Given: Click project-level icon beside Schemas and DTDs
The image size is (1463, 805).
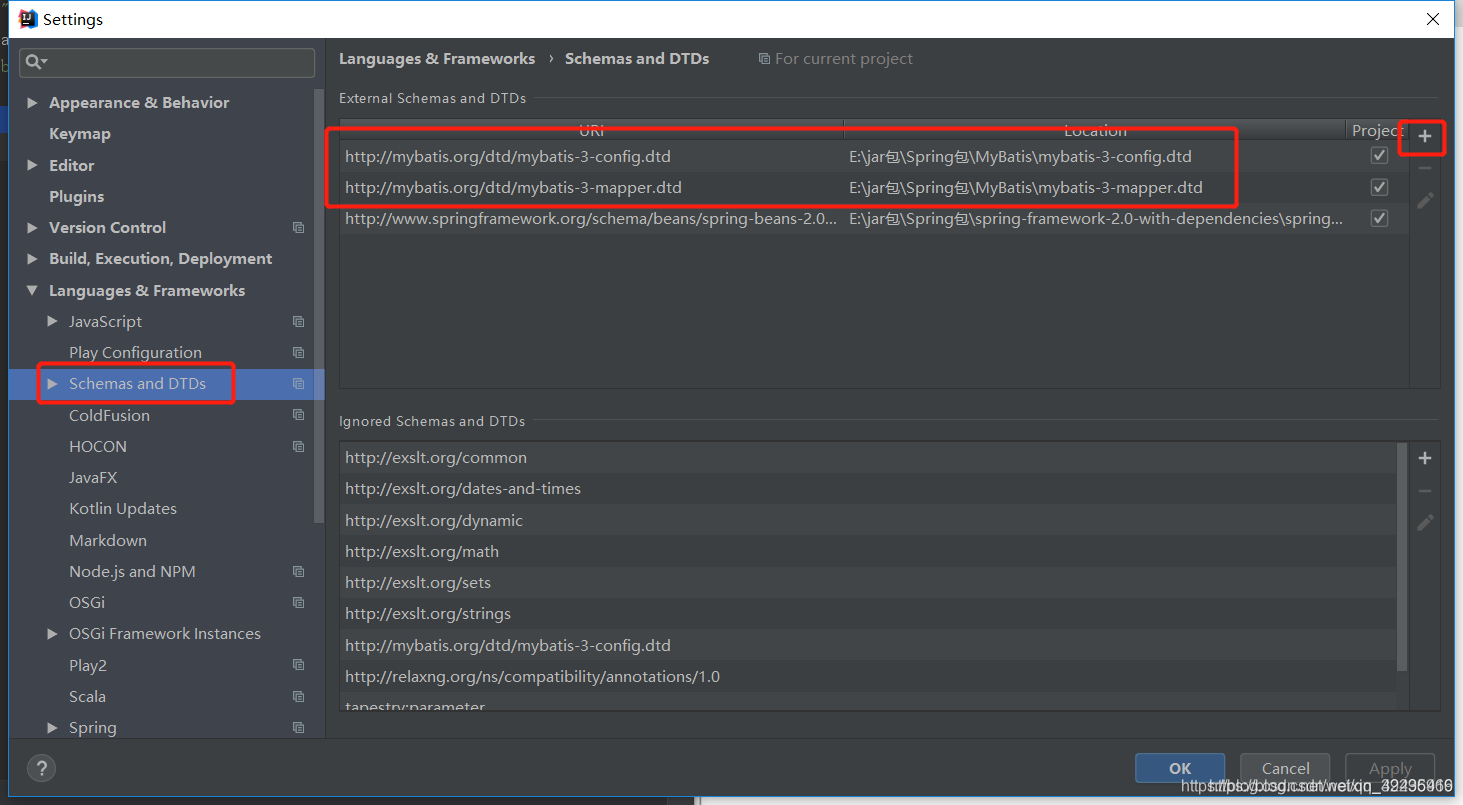Looking at the screenshot, I should pos(298,384).
